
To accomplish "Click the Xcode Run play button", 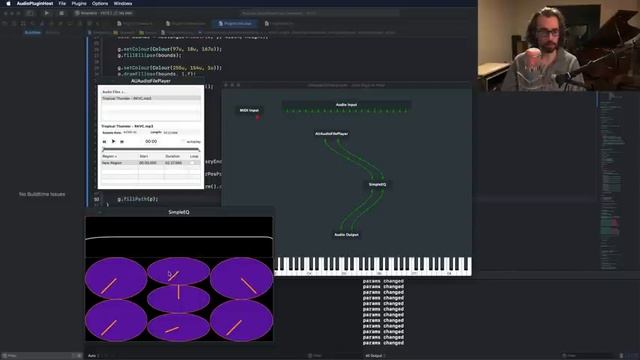I will 47,13.
